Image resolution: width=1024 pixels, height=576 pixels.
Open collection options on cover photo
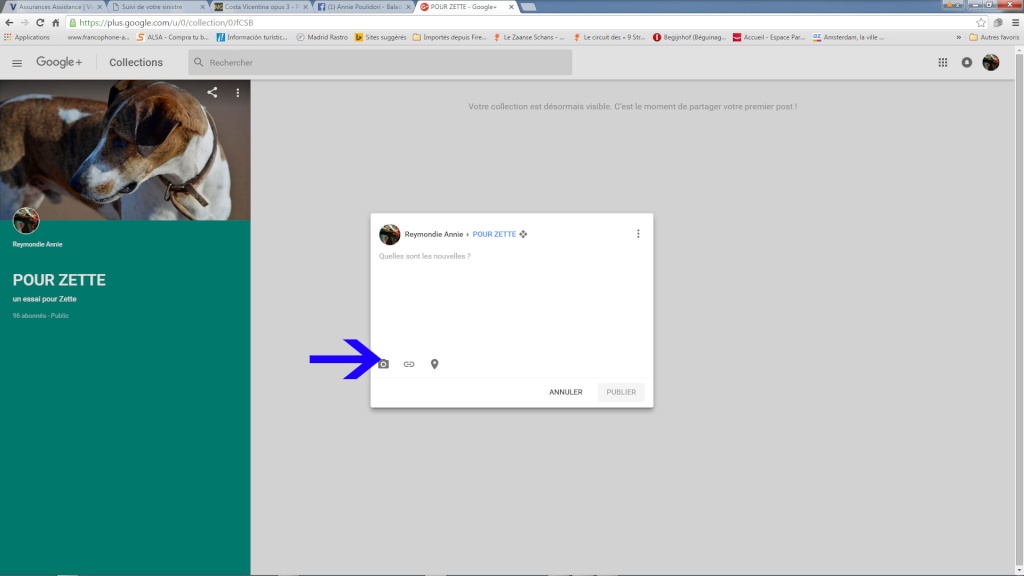pyautogui.click(x=238, y=93)
